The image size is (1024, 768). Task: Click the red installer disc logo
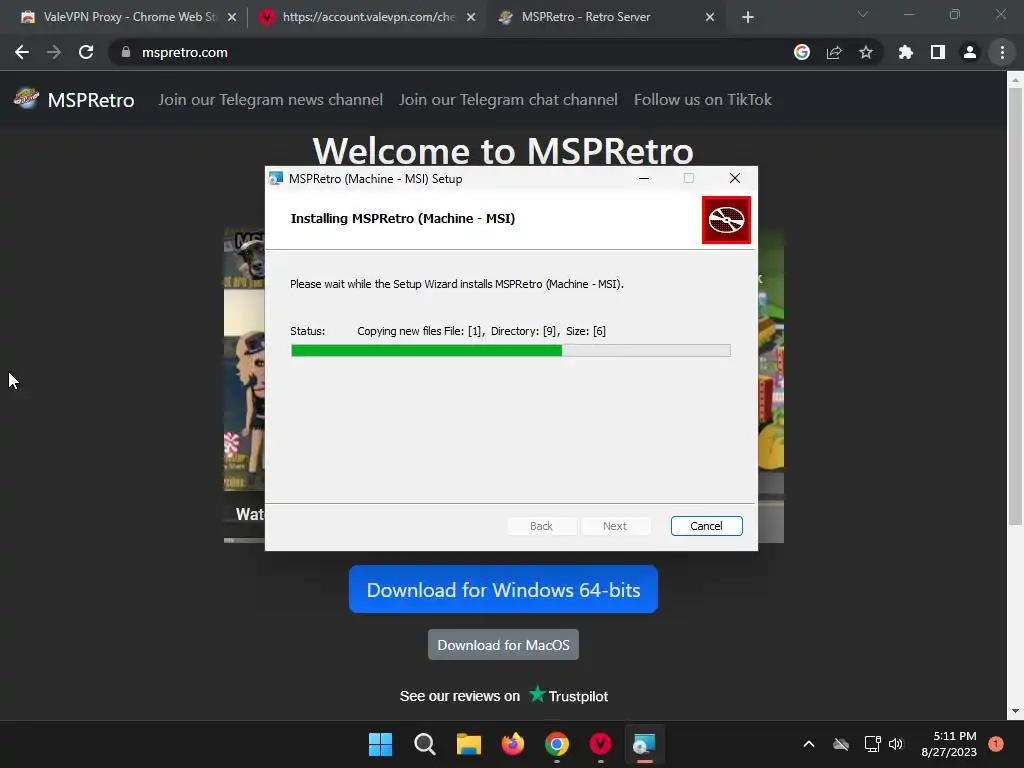(x=726, y=220)
